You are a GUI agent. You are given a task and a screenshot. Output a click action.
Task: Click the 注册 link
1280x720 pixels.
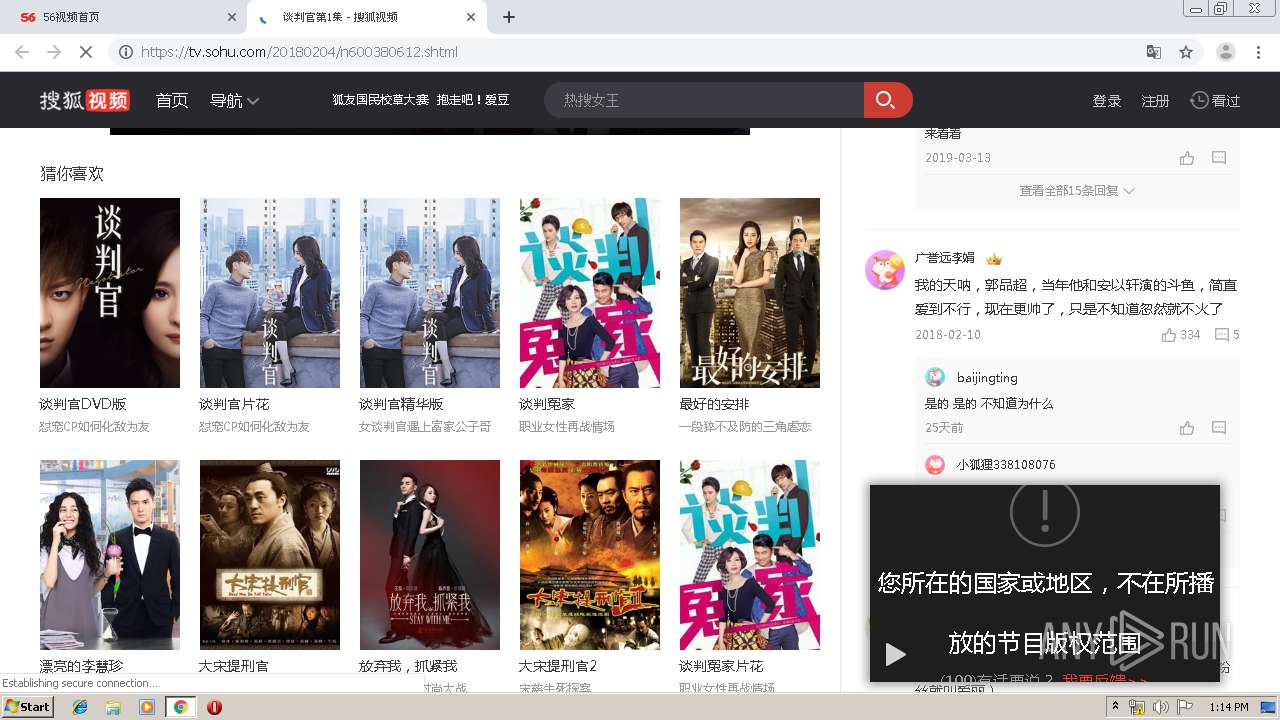(x=1156, y=101)
